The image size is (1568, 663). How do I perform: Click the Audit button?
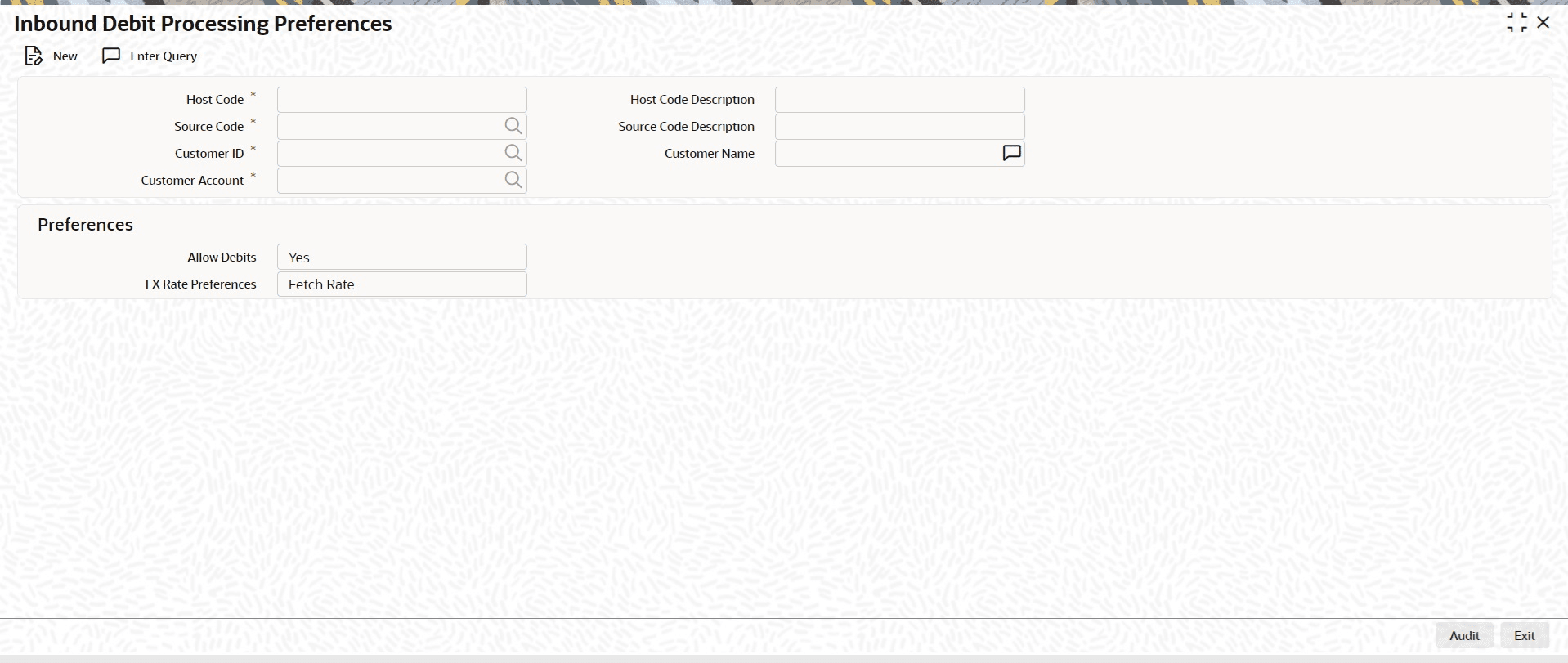click(x=1464, y=635)
